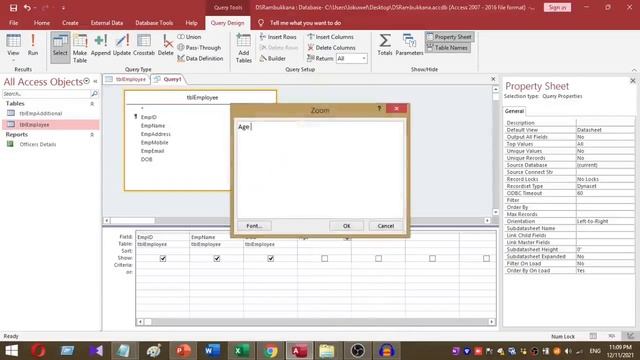Open query Parameters dialog
640x360 pixels.
(x=409, y=45)
